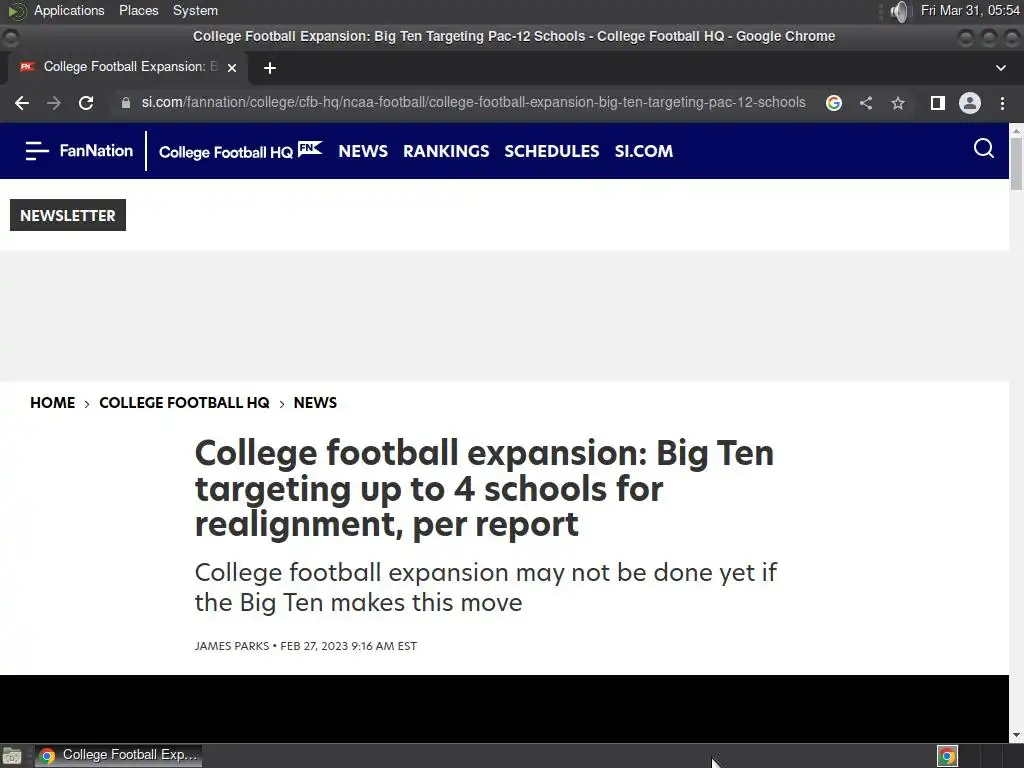The image size is (1024, 768).
Task: Reload the current page
Action: [86, 103]
